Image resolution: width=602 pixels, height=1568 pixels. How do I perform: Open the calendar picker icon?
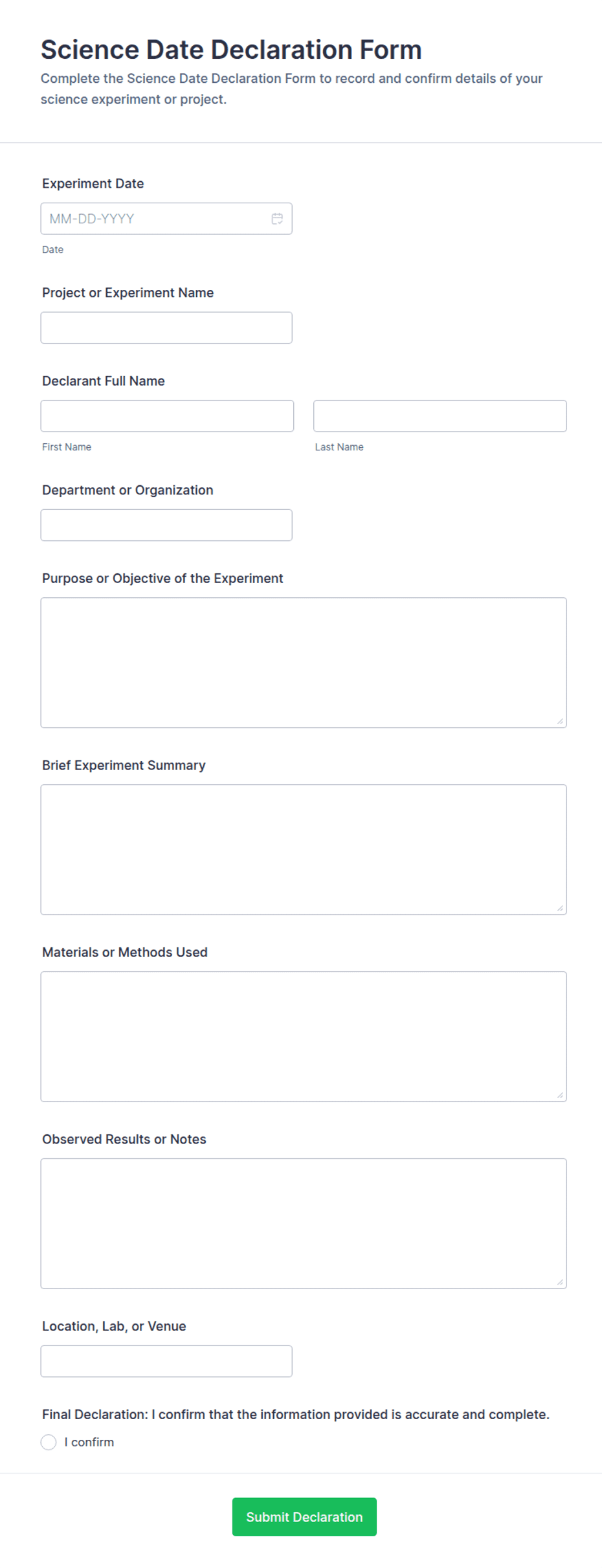pos(277,219)
